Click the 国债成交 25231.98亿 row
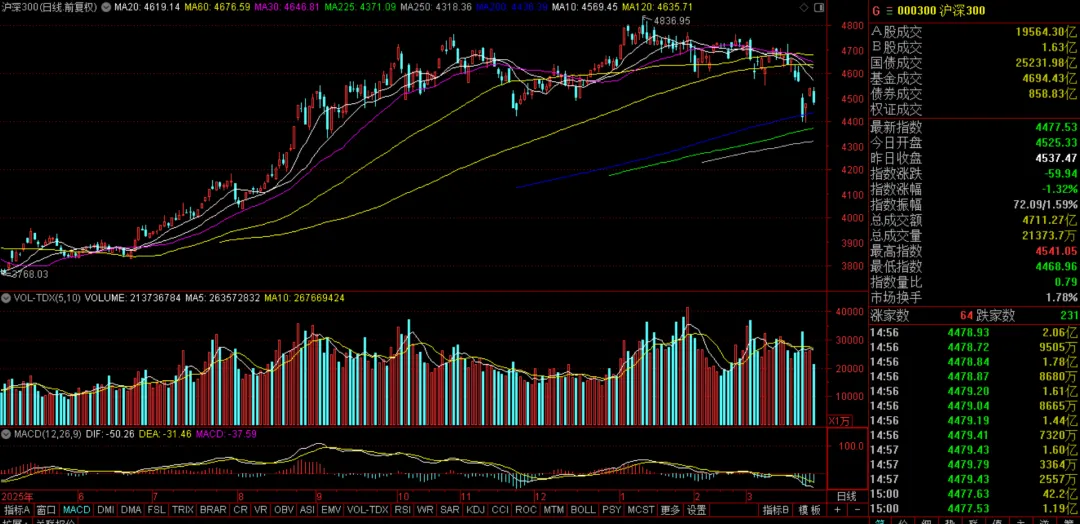 point(974,63)
